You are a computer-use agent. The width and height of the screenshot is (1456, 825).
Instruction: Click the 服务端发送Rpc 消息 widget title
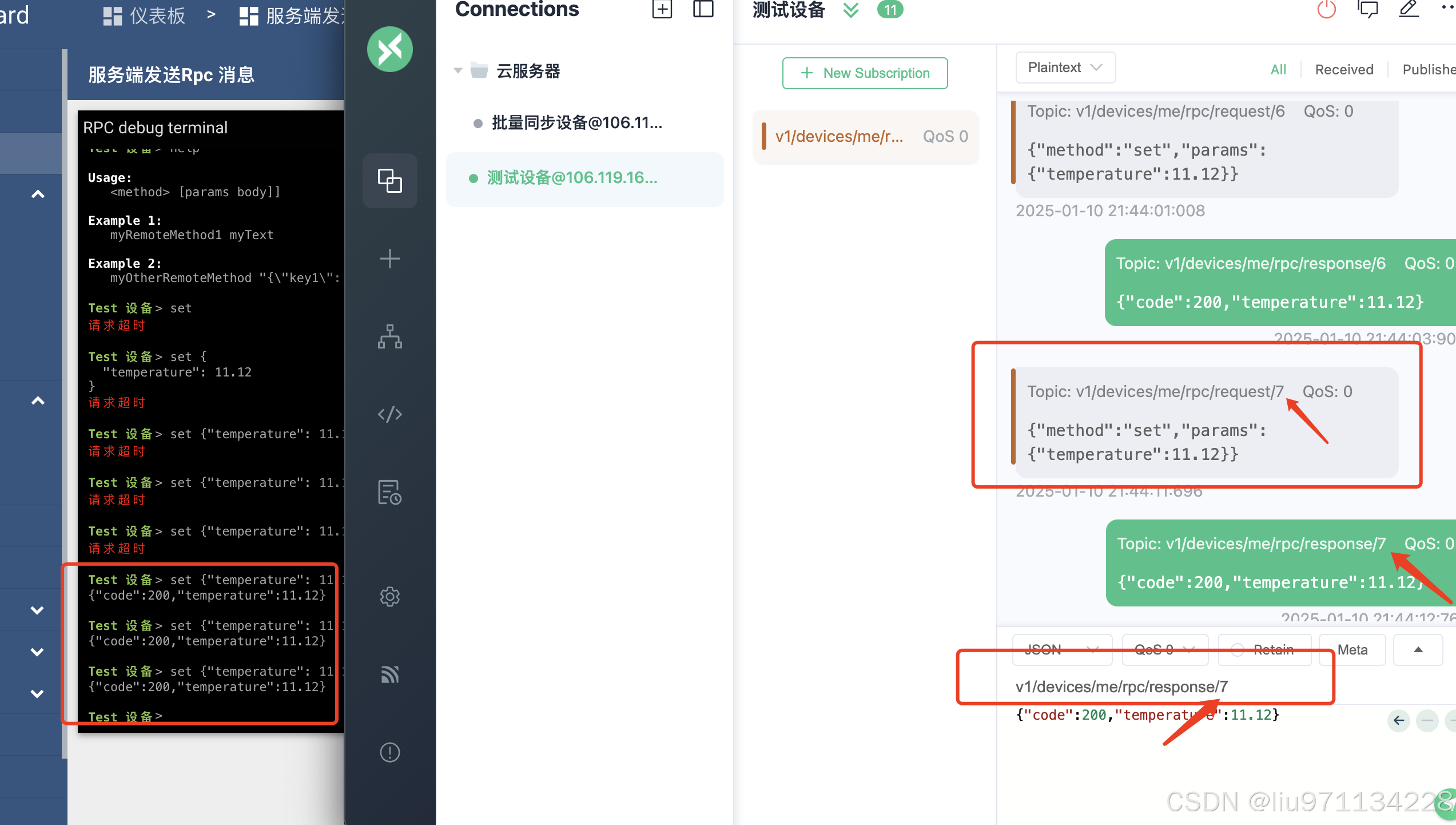tap(171, 75)
